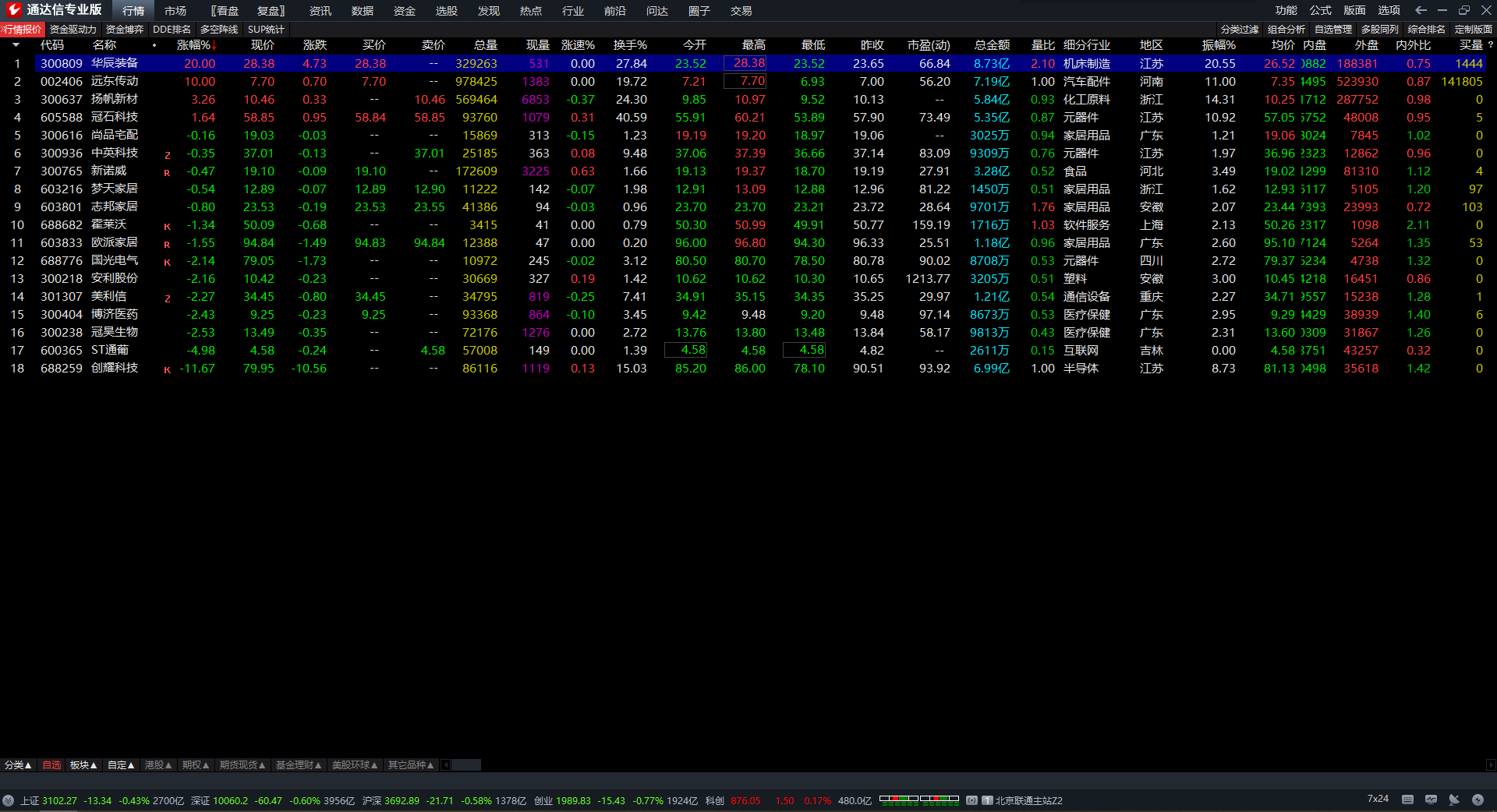This screenshot has height=812, width=1497.
Task: Click the question mark icon after 买量 header
Action: click(1491, 45)
